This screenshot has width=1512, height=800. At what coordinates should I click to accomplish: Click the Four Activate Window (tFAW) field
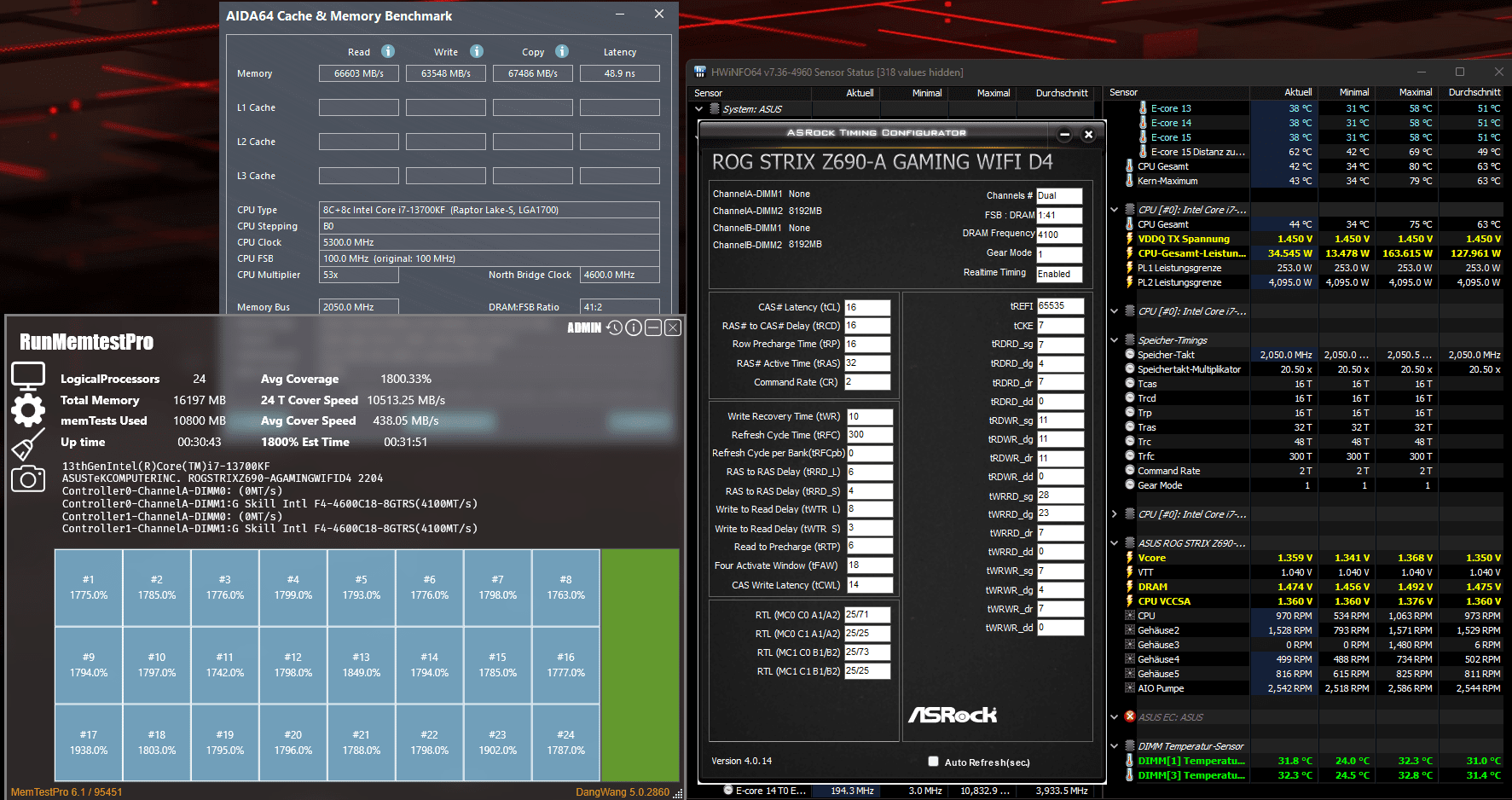tap(869, 565)
